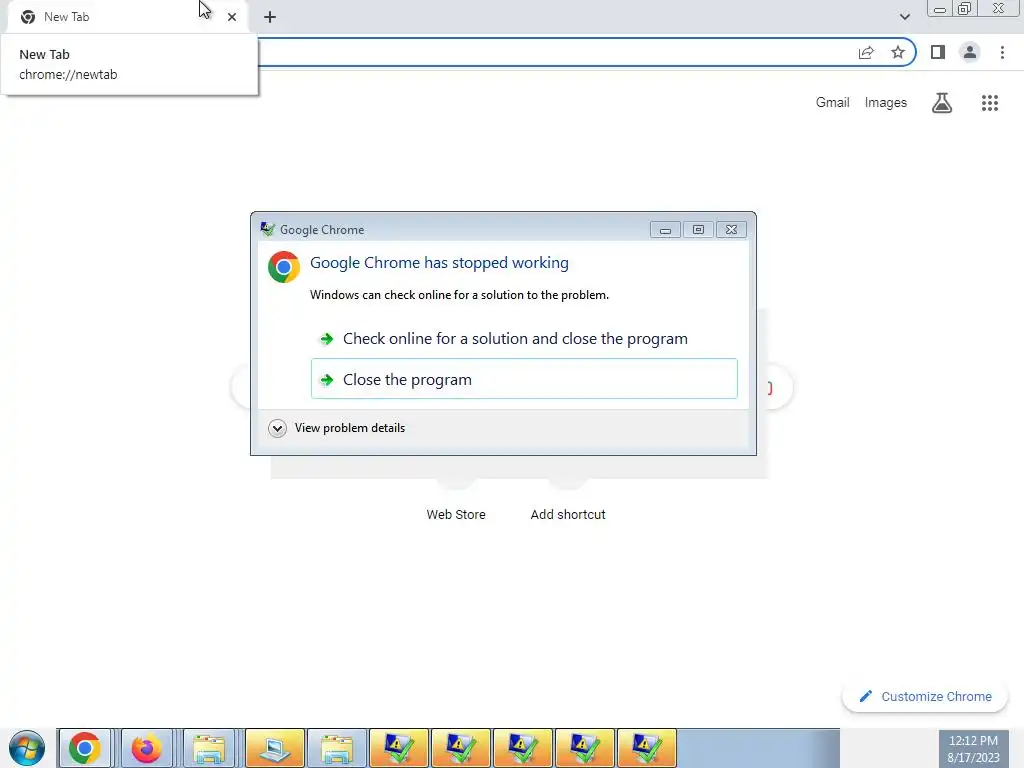Close the crash dialog window
Viewport: 1024px width, 768px height.
(731, 230)
